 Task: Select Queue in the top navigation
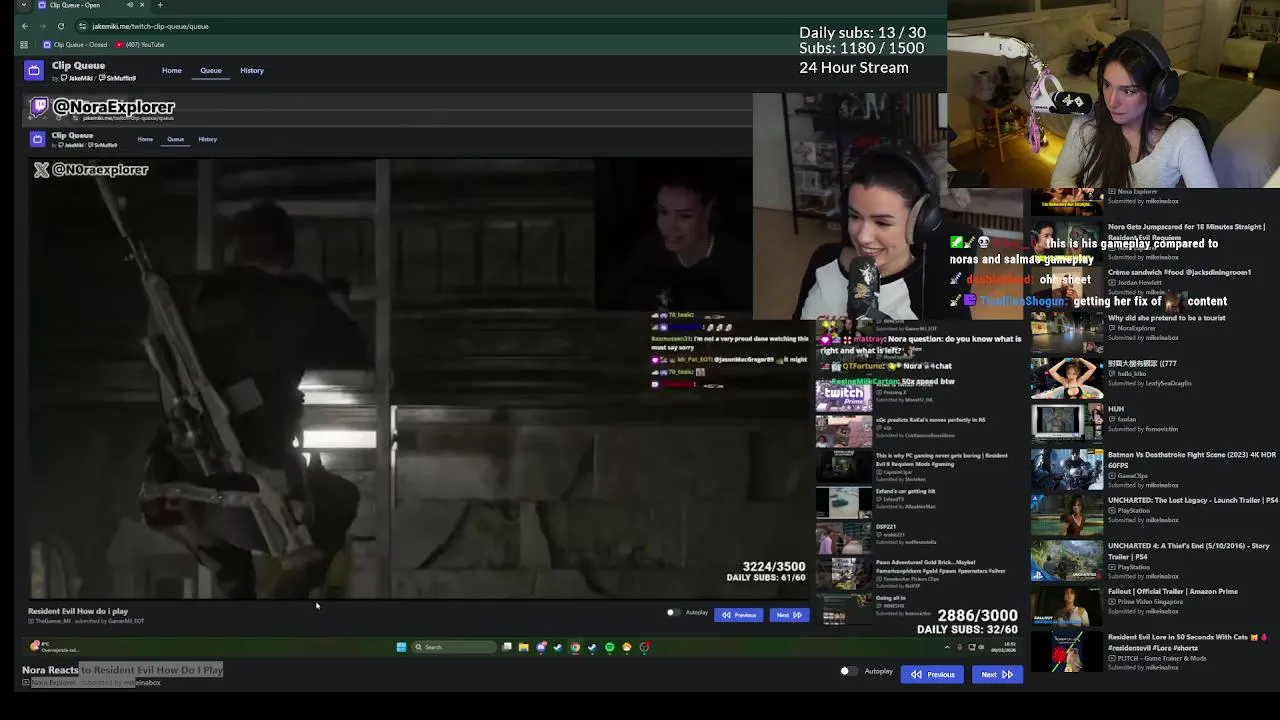(x=210, y=71)
